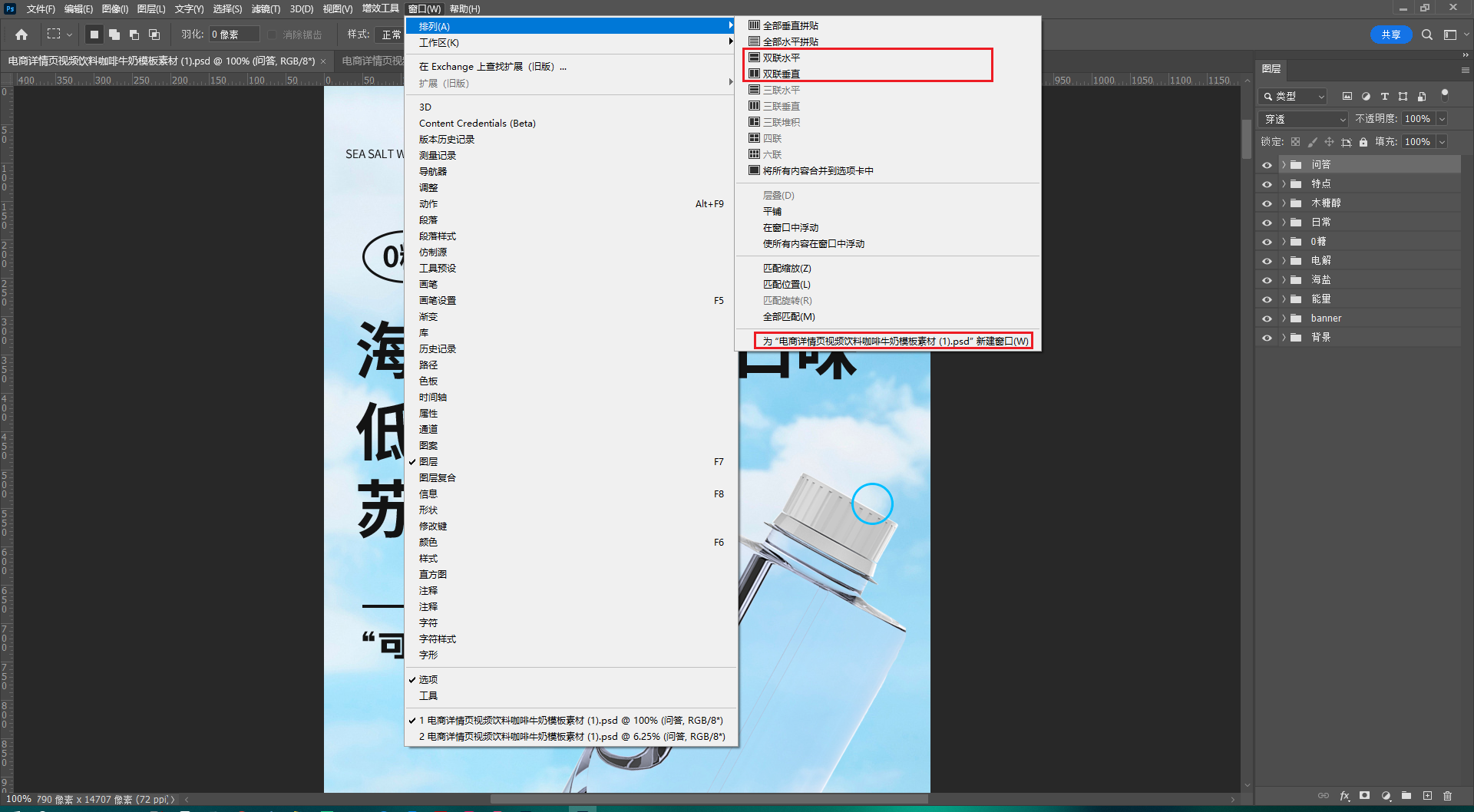Click lock image pixels brush icon
The width and height of the screenshot is (1474, 812).
tap(1312, 142)
